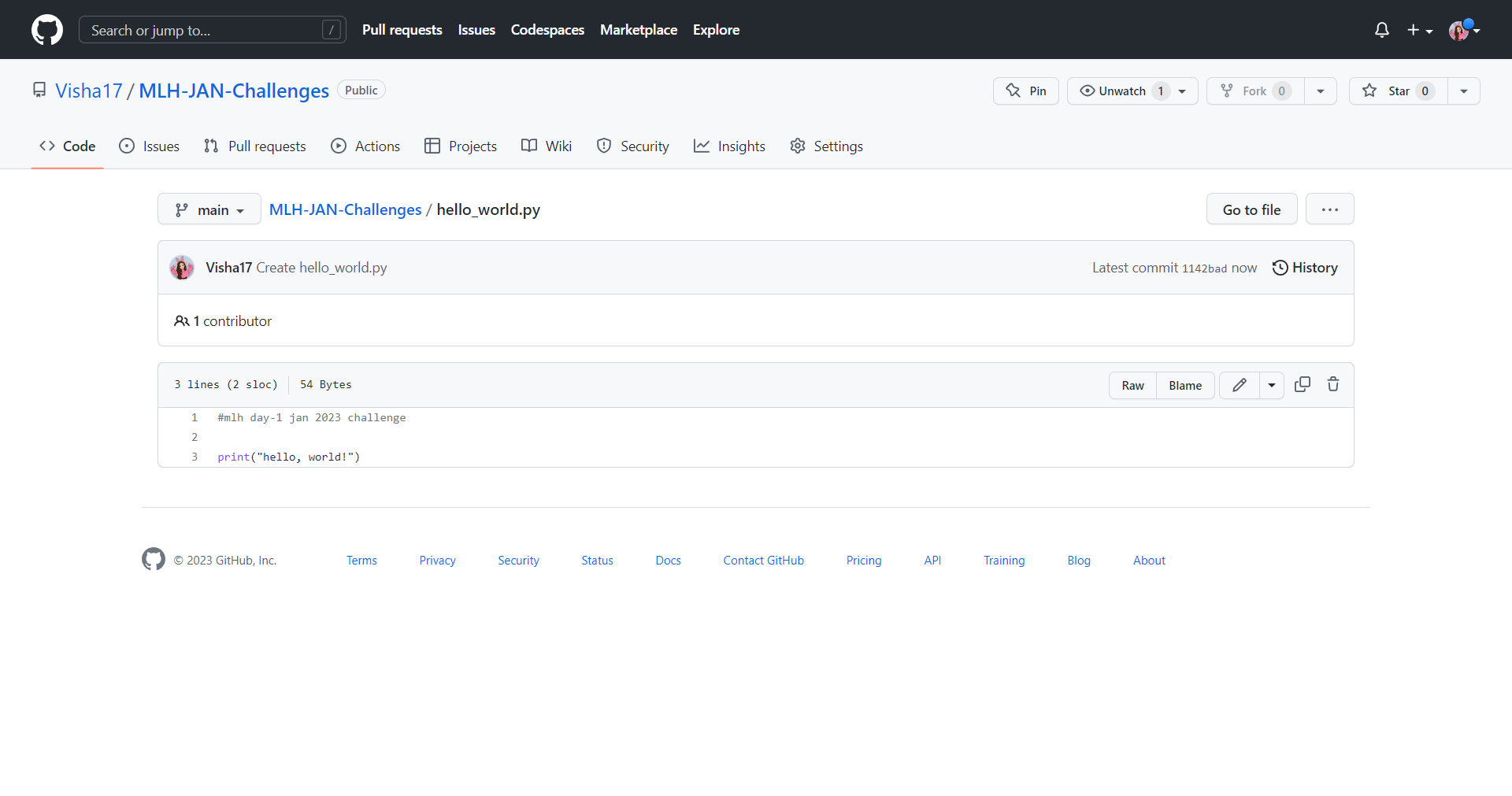Click the user avatar beside the Visha17 commit

click(x=182, y=268)
